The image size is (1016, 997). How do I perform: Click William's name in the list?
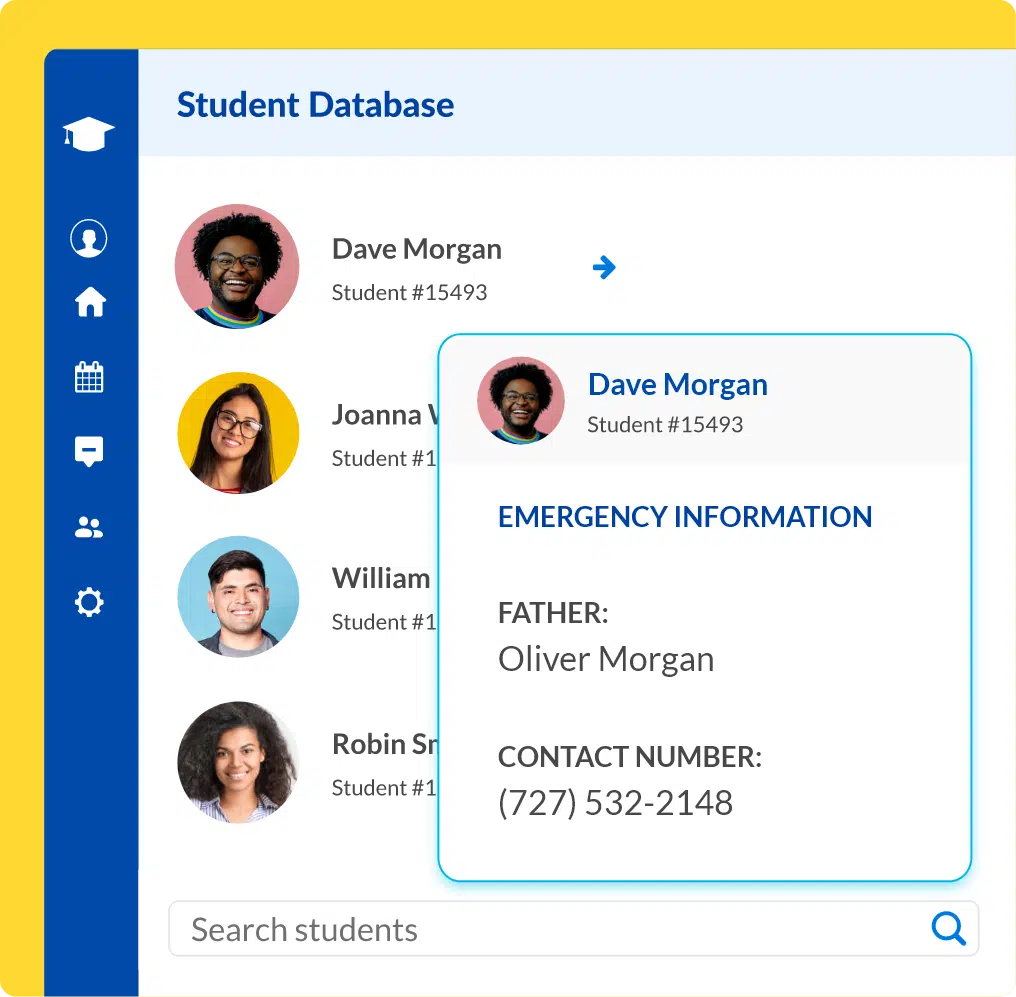[x=381, y=578]
